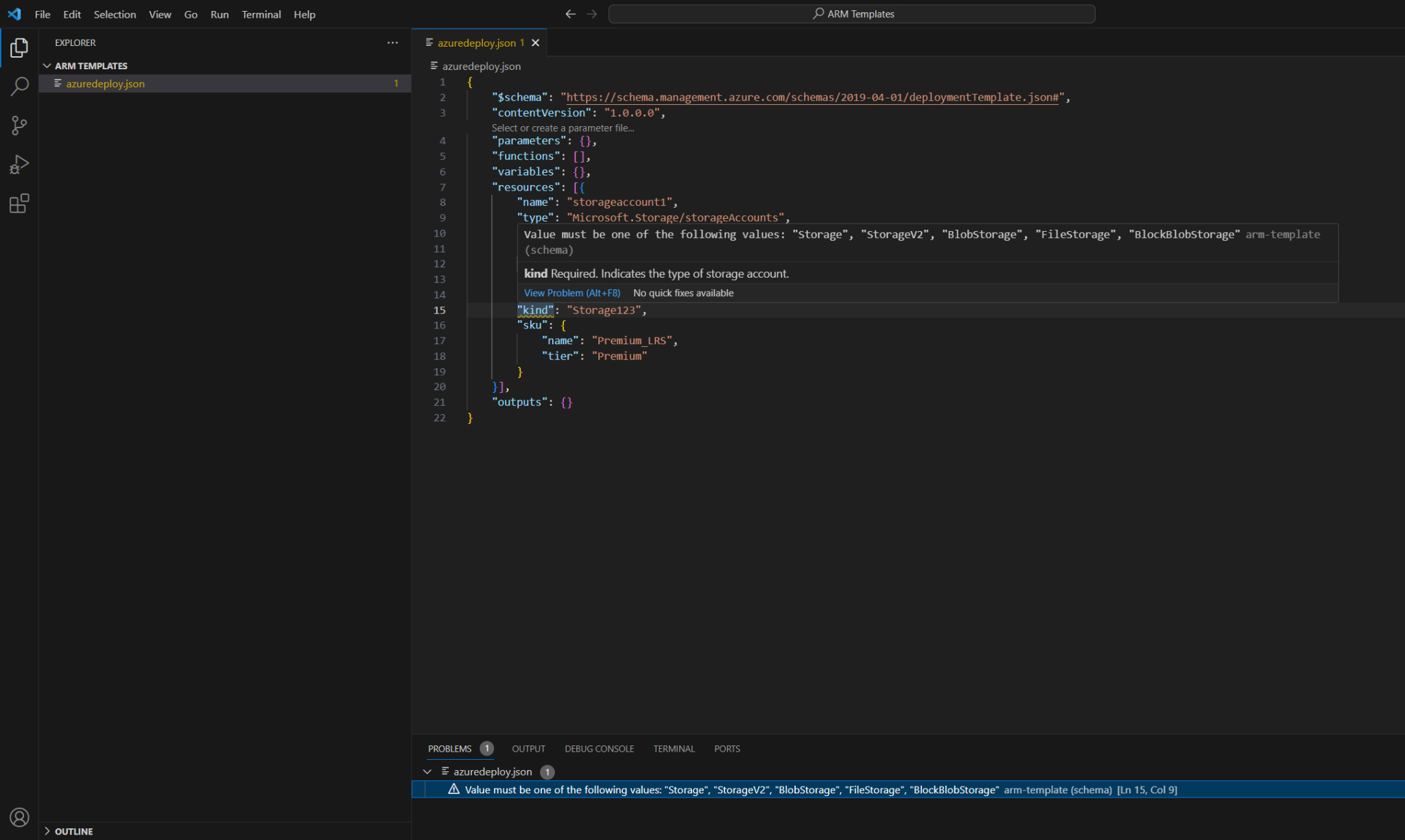Viewport: 1405px width, 840px height.
Task: Open the Accounts menu icon
Action: pos(19,817)
